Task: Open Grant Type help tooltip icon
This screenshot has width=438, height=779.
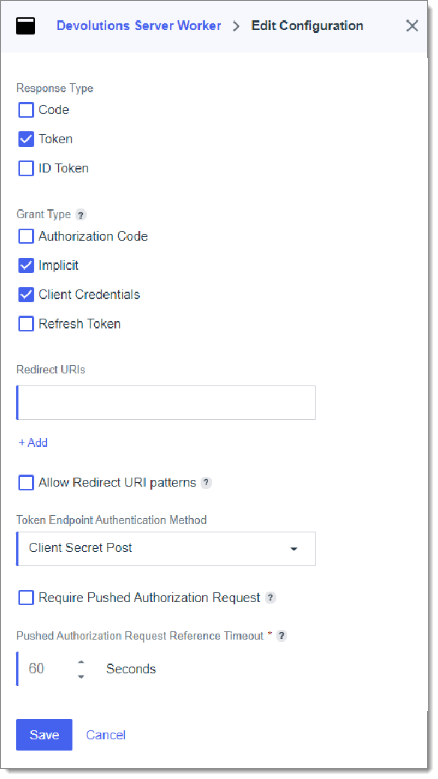Action: (81, 215)
